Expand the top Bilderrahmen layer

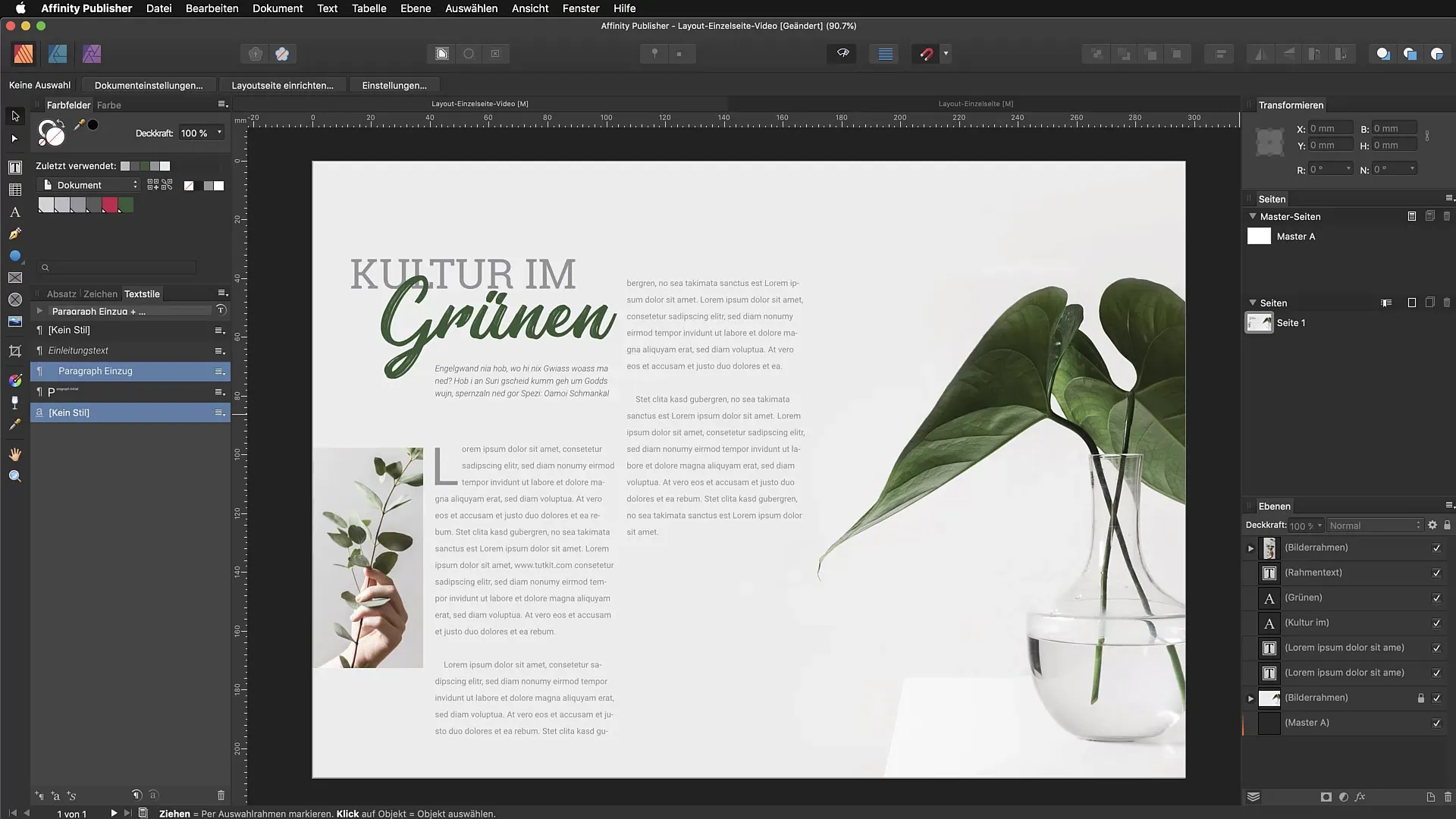(x=1251, y=548)
